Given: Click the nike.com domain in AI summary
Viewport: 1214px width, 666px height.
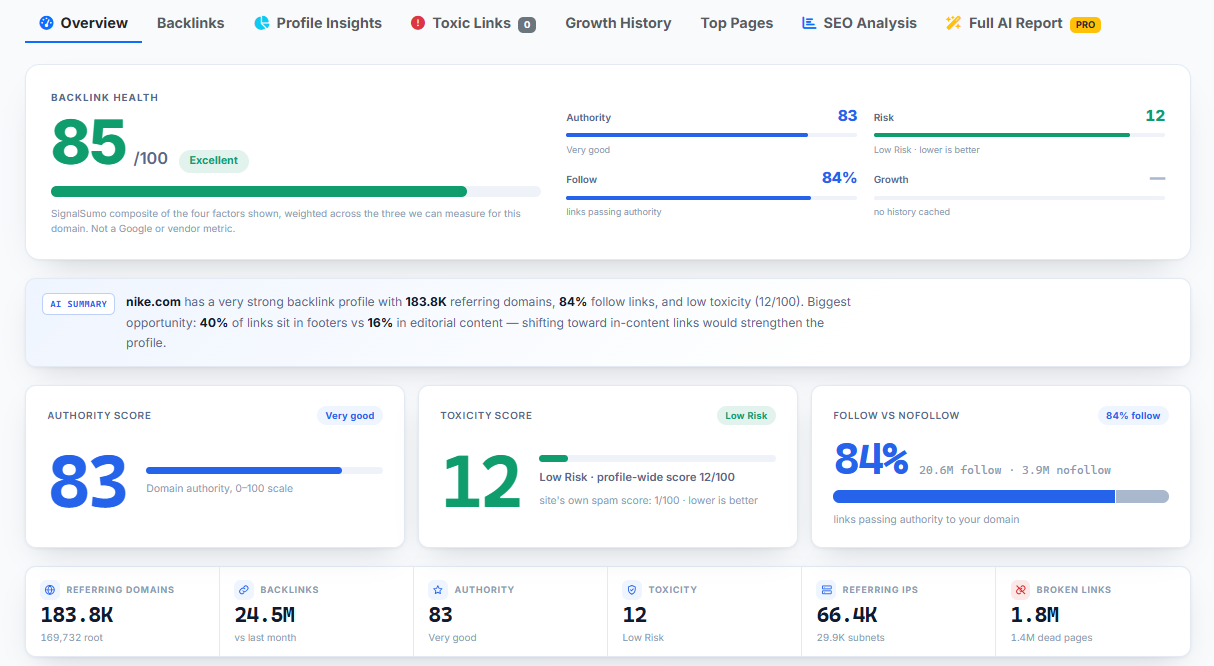Looking at the screenshot, I should pyautogui.click(x=153, y=301).
